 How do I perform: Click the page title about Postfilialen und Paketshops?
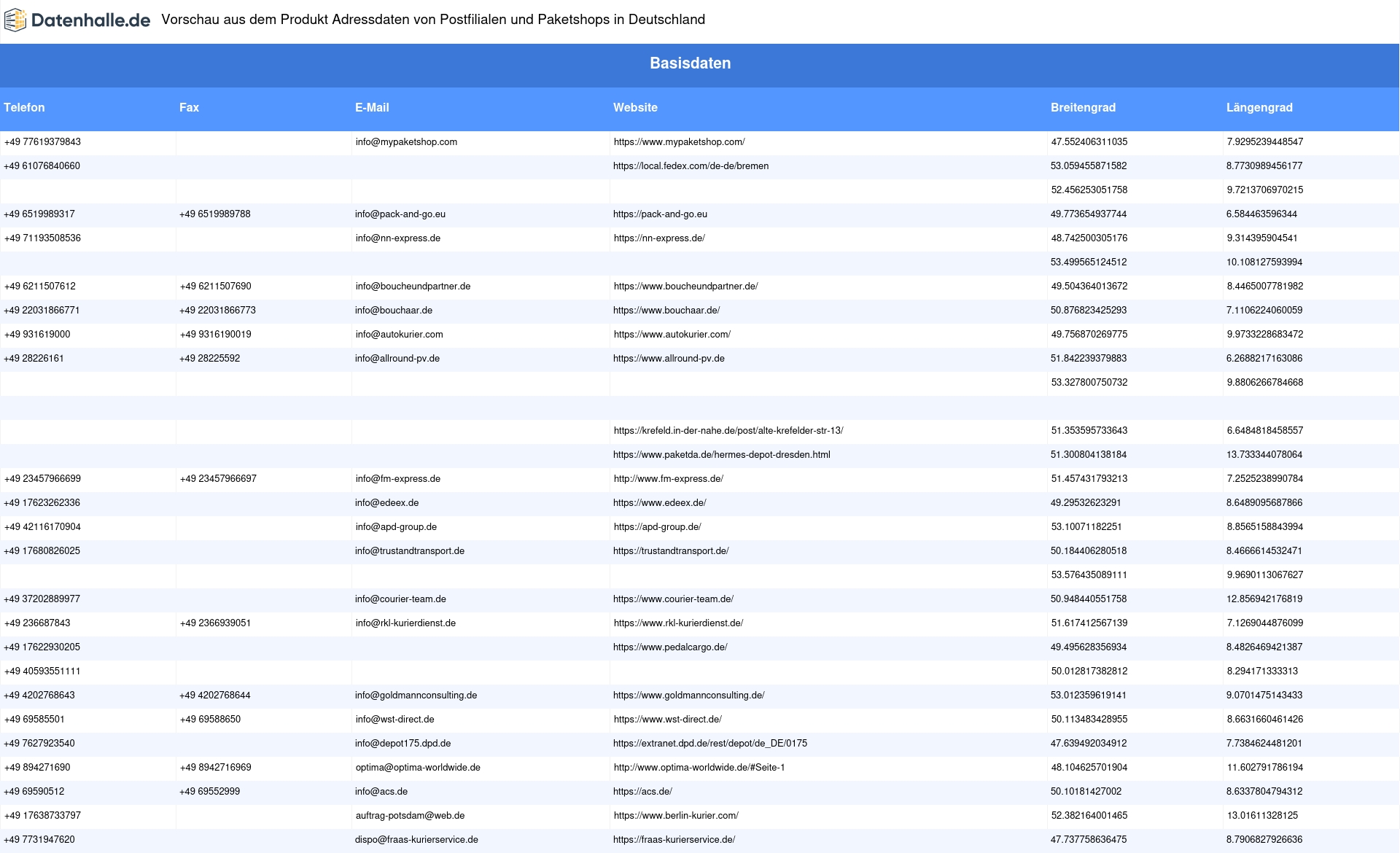433,20
